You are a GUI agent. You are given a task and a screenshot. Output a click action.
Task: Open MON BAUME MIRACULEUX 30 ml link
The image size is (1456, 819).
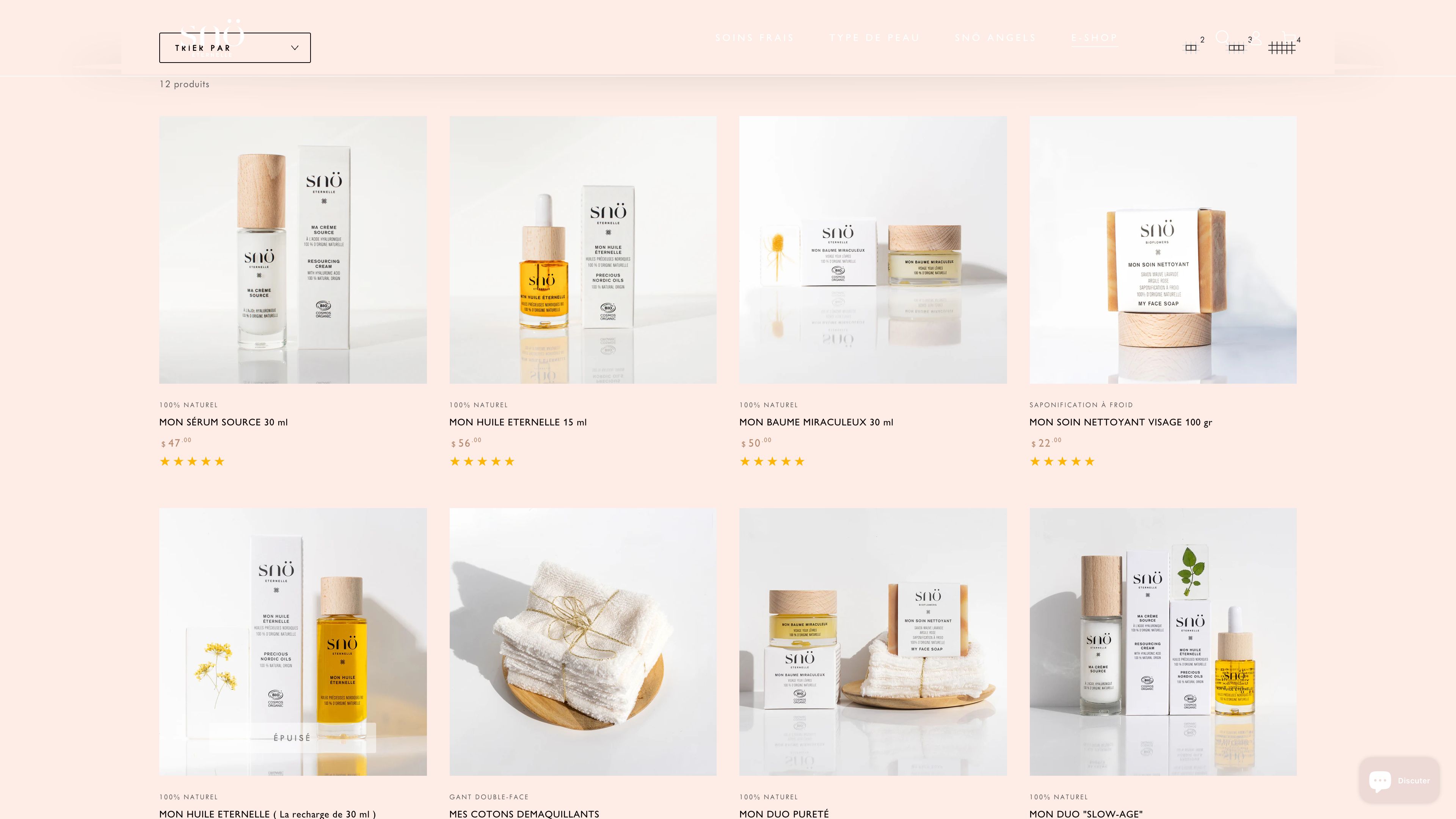[816, 422]
